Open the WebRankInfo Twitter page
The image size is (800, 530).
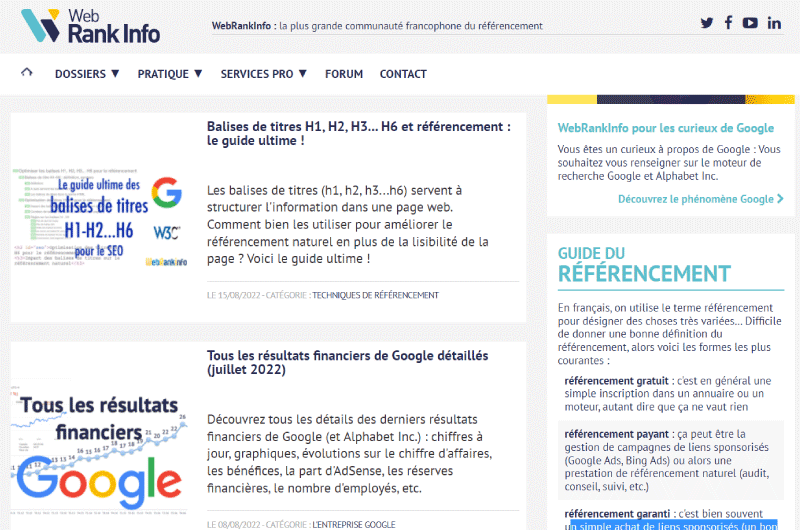pos(707,23)
